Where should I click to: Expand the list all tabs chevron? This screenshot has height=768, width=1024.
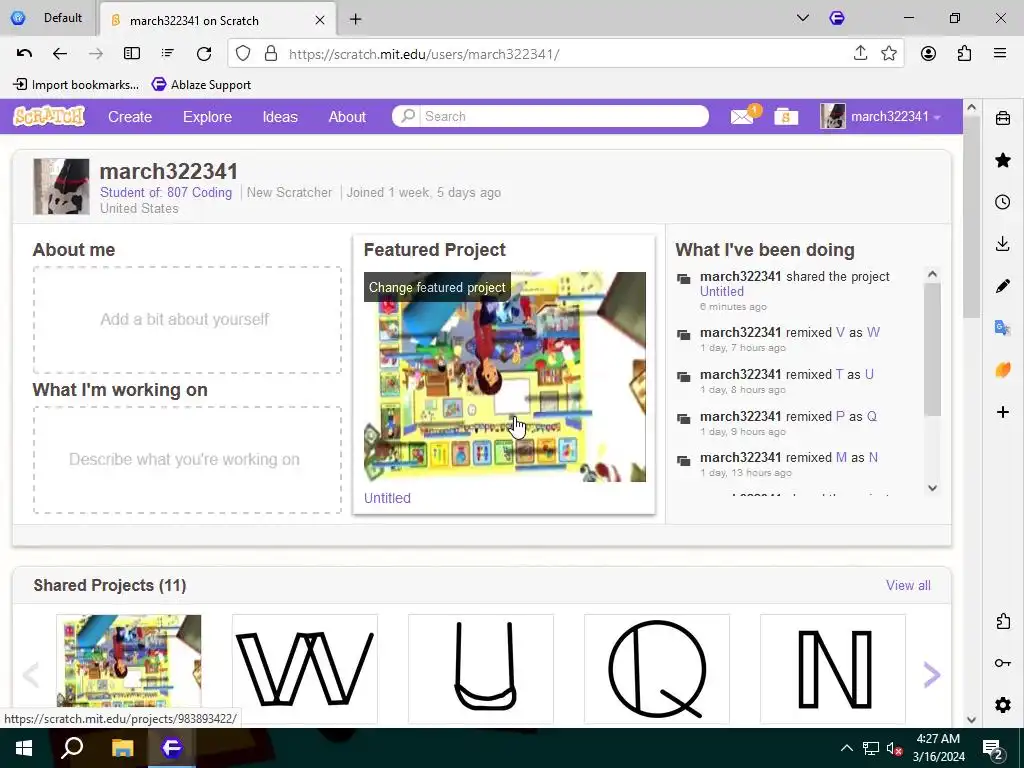click(803, 18)
